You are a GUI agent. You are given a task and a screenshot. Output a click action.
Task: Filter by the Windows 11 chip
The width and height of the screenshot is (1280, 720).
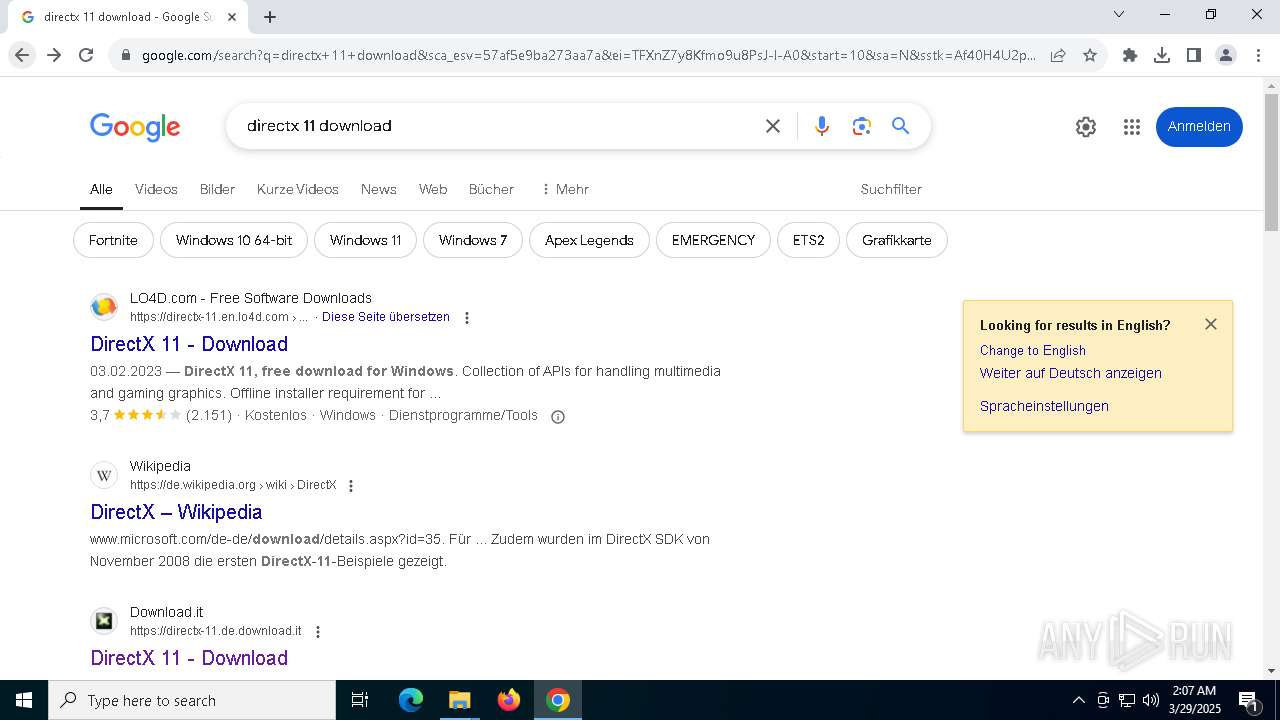click(x=365, y=240)
